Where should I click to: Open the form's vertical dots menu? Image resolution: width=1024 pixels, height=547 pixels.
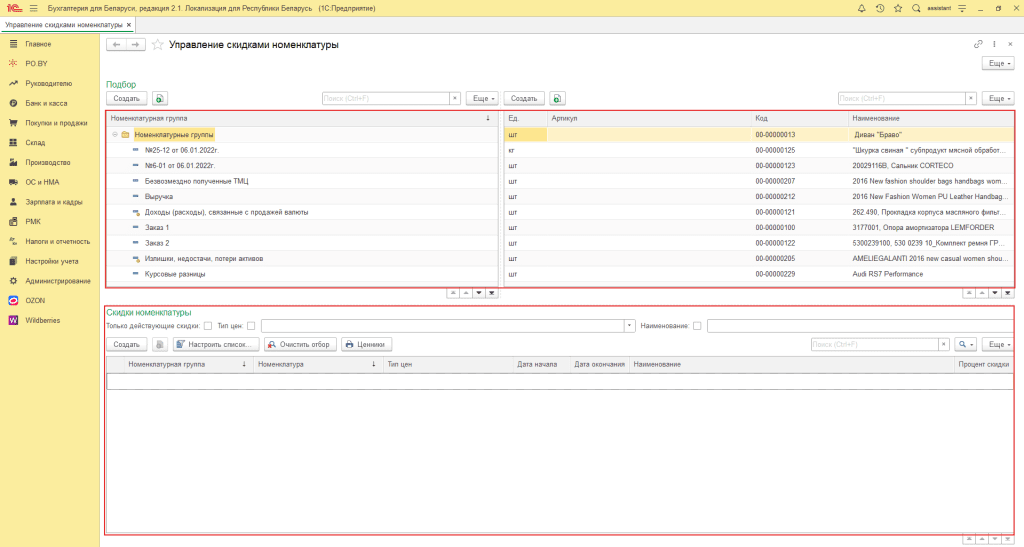coord(994,44)
